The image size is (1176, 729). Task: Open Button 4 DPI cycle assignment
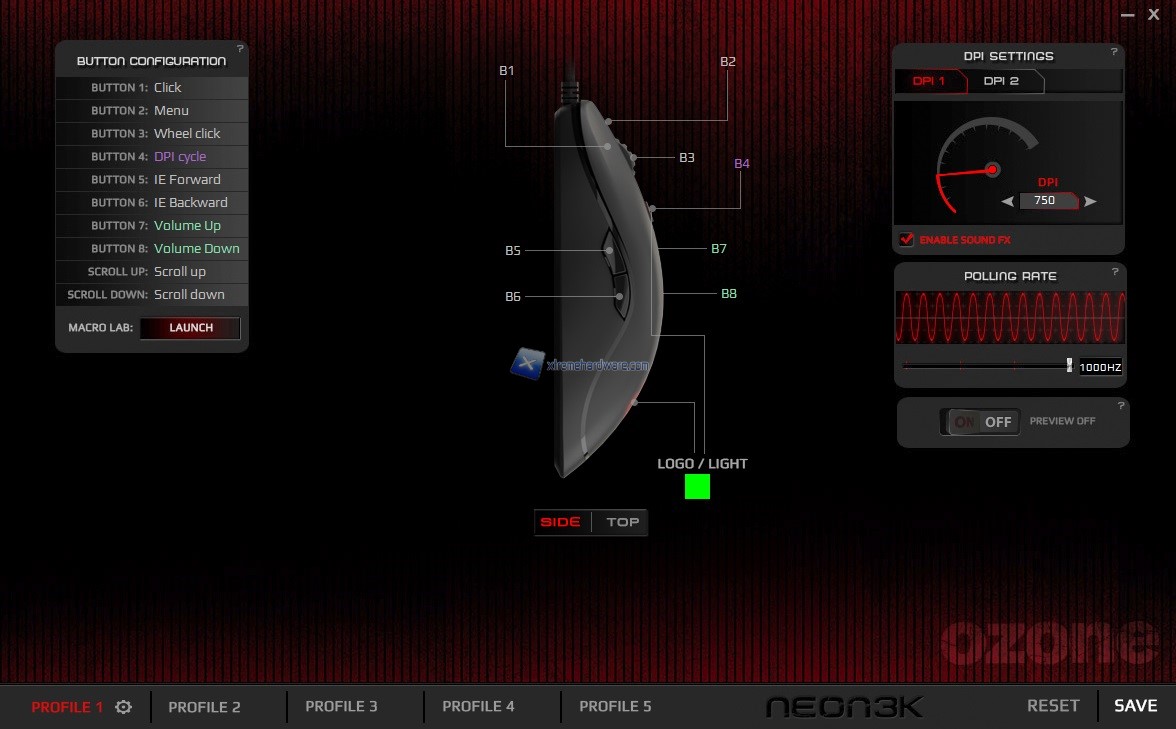pyautogui.click(x=180, y=157)
